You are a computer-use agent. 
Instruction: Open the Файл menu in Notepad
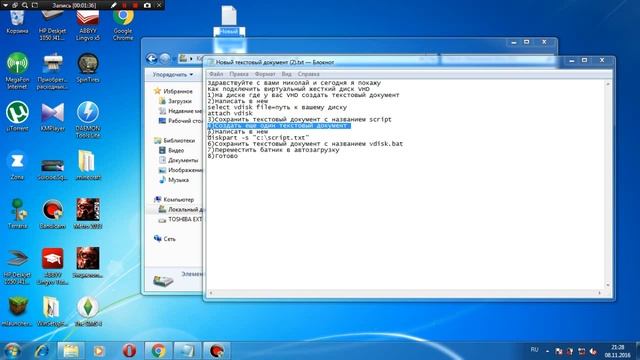pos(216,74)
